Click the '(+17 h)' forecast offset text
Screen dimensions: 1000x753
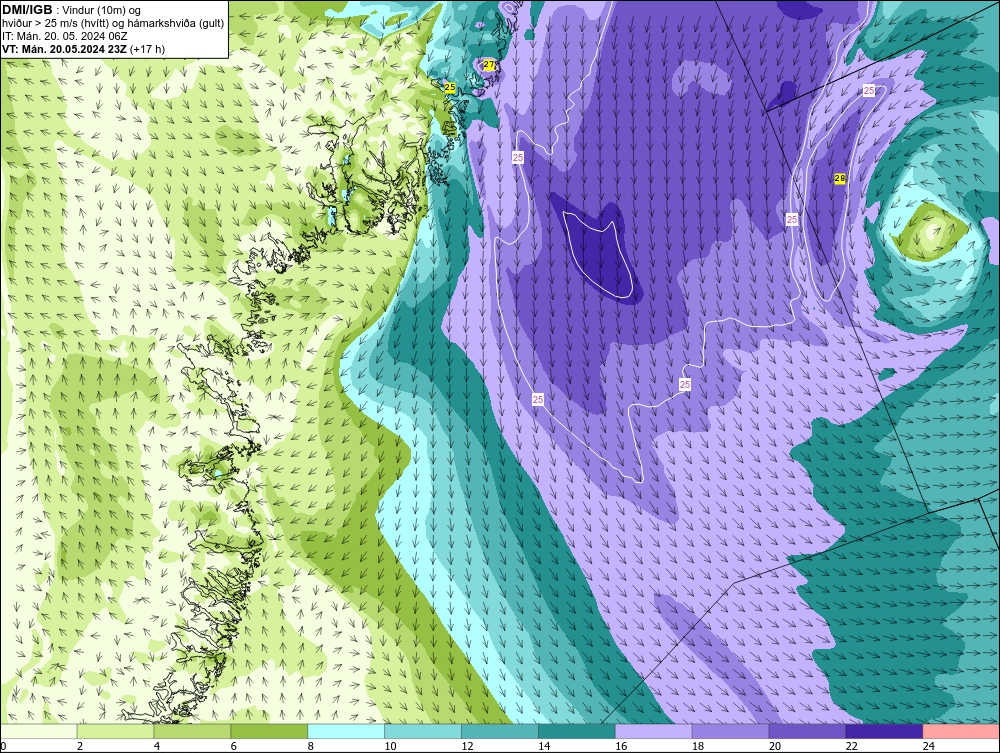point(147,49)
